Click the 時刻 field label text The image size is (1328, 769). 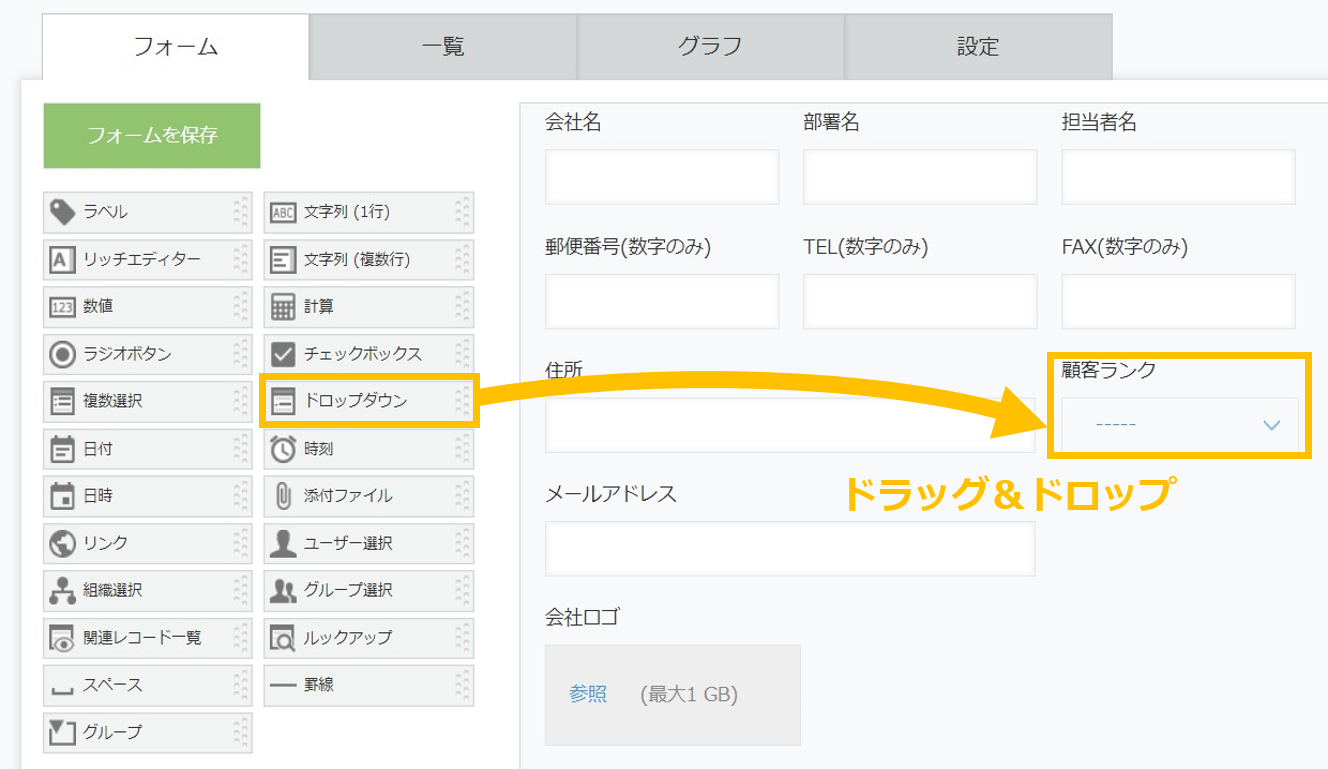coord(319,449)
